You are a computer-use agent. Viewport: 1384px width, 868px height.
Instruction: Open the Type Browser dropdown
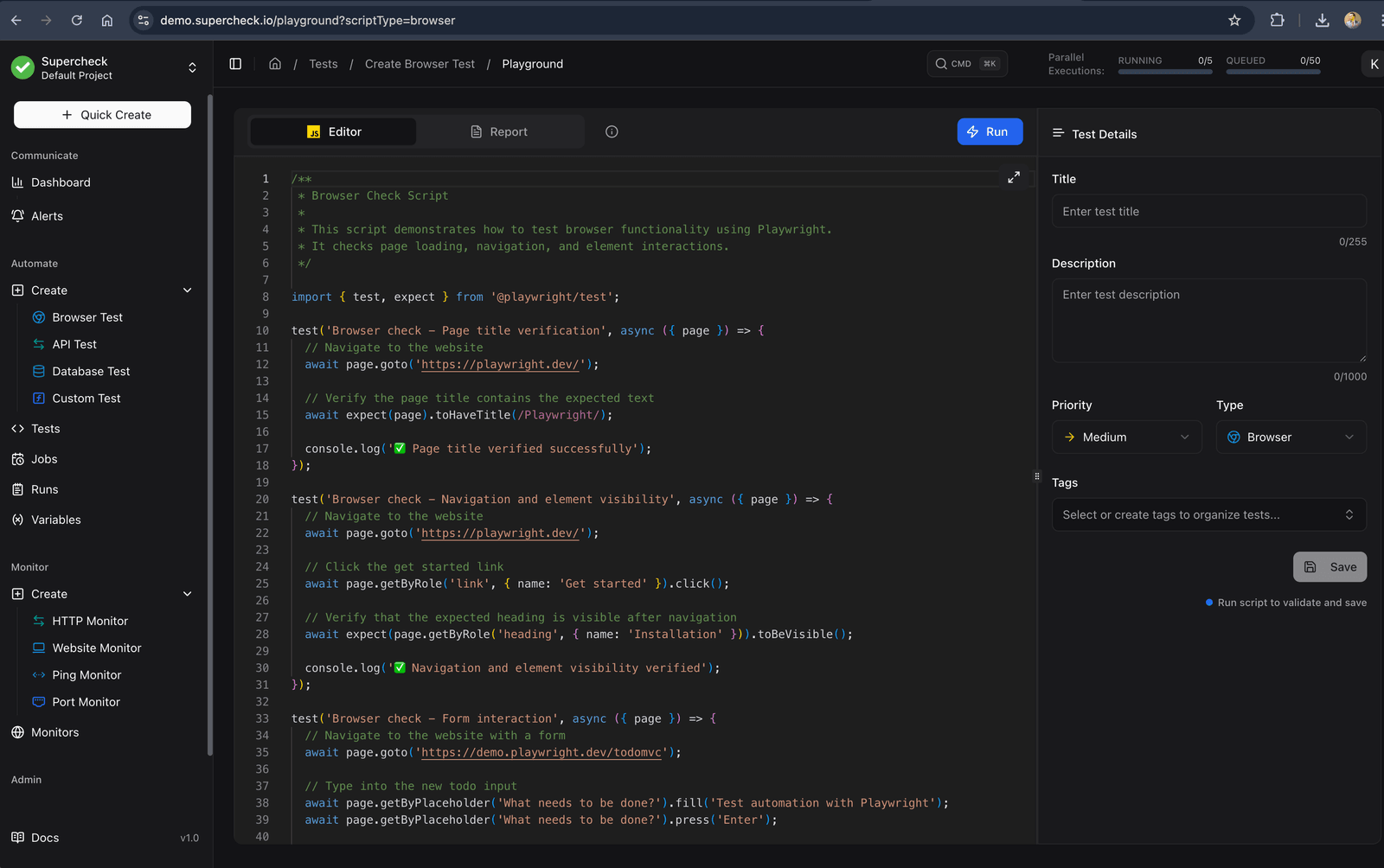pos(1291,437)
